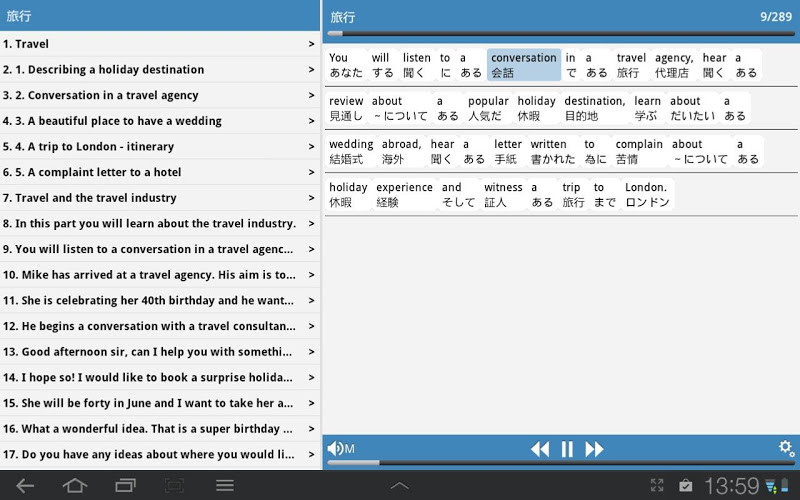Open the Android menu button
The width and height of the screenshot is (800, 500).
[224, 486]
